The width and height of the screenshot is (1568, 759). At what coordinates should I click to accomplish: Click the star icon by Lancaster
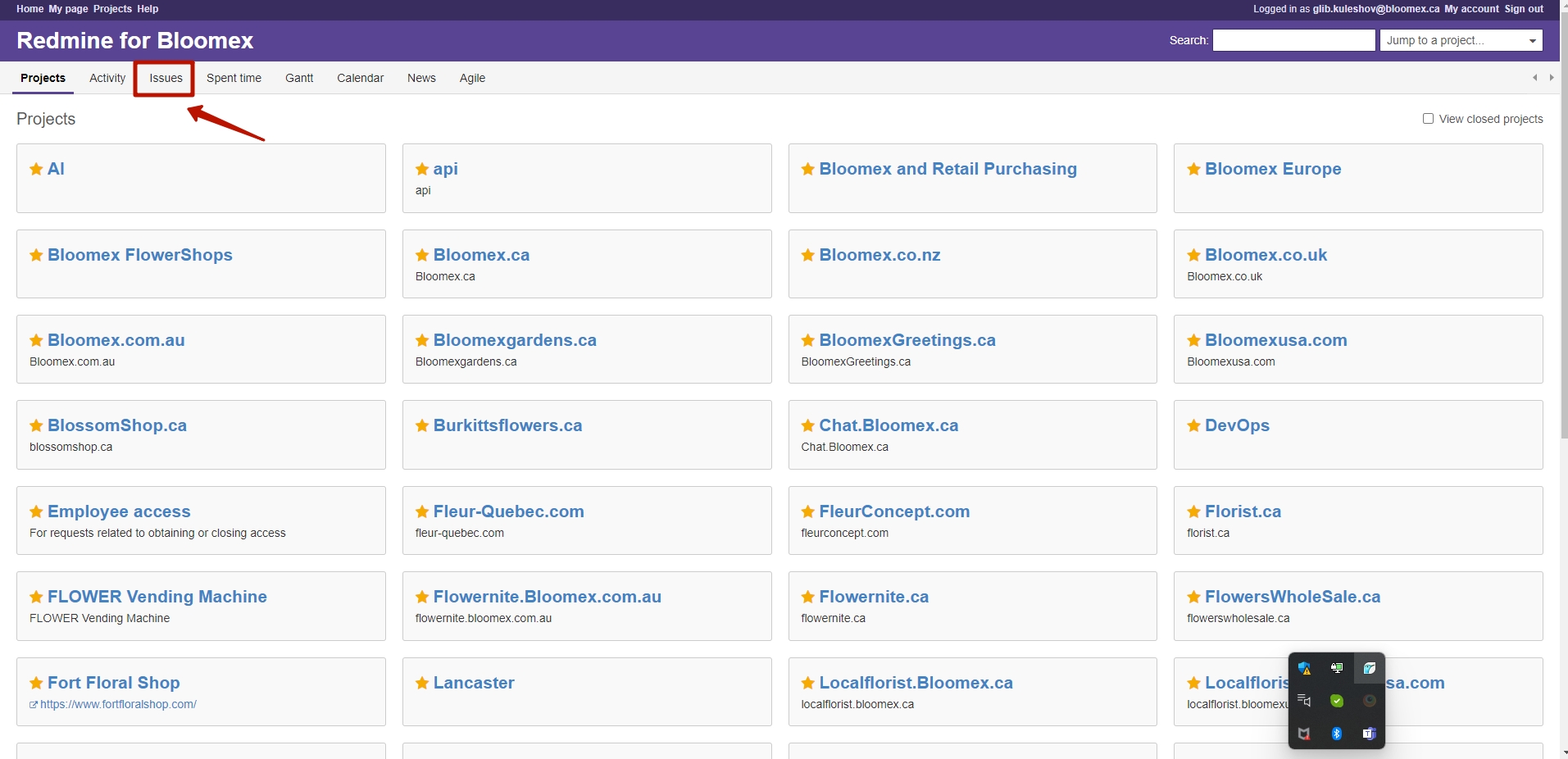(422, 683)
